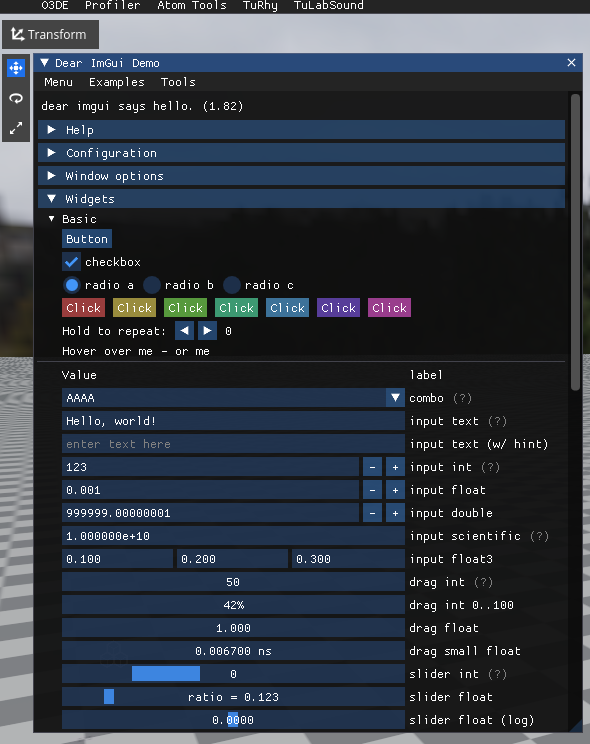Click the blue Button widget
The width and height of the screenshot is (590, 744).
[x=87, y=239]
